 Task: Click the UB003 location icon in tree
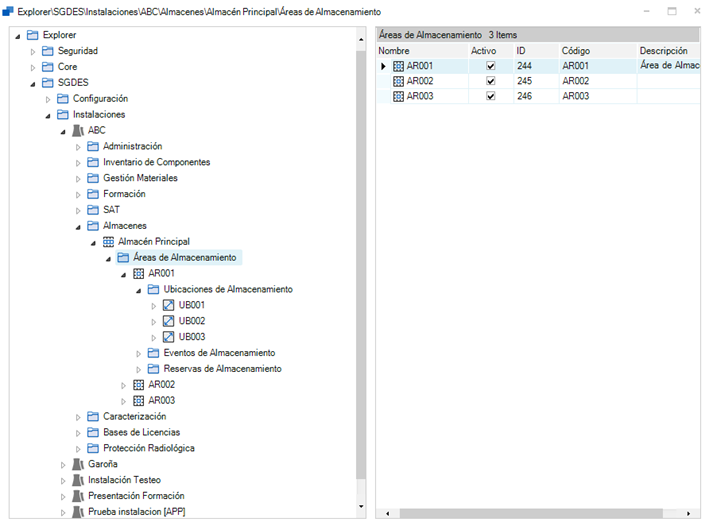point(168,337)
